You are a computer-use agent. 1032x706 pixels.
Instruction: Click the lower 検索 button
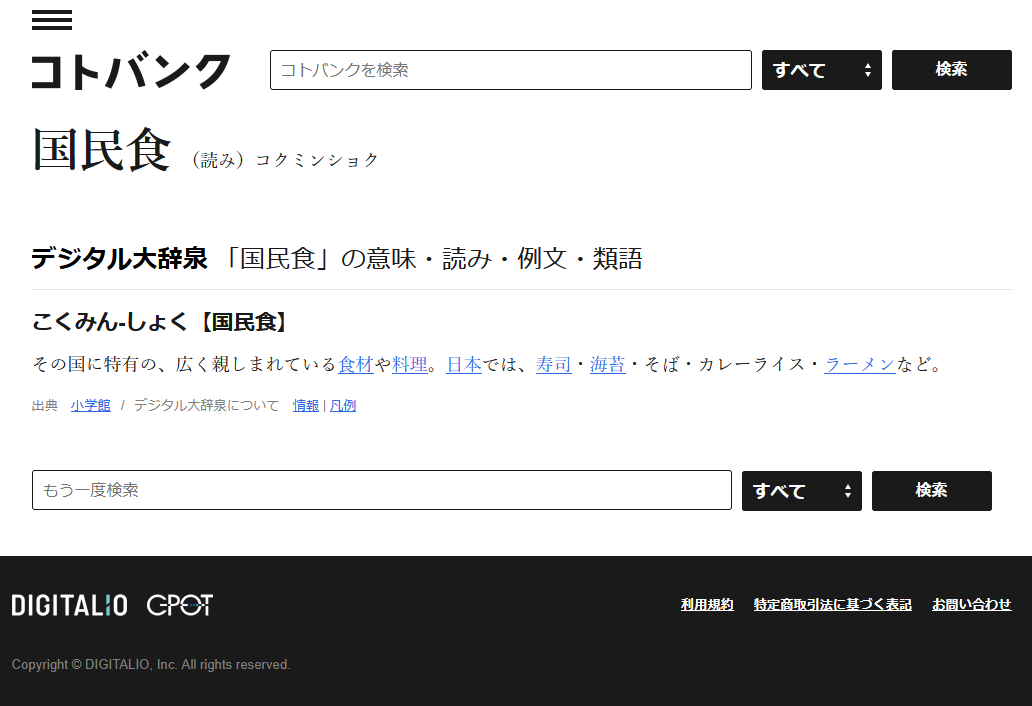pyautogui.click(x=931, y=491)
